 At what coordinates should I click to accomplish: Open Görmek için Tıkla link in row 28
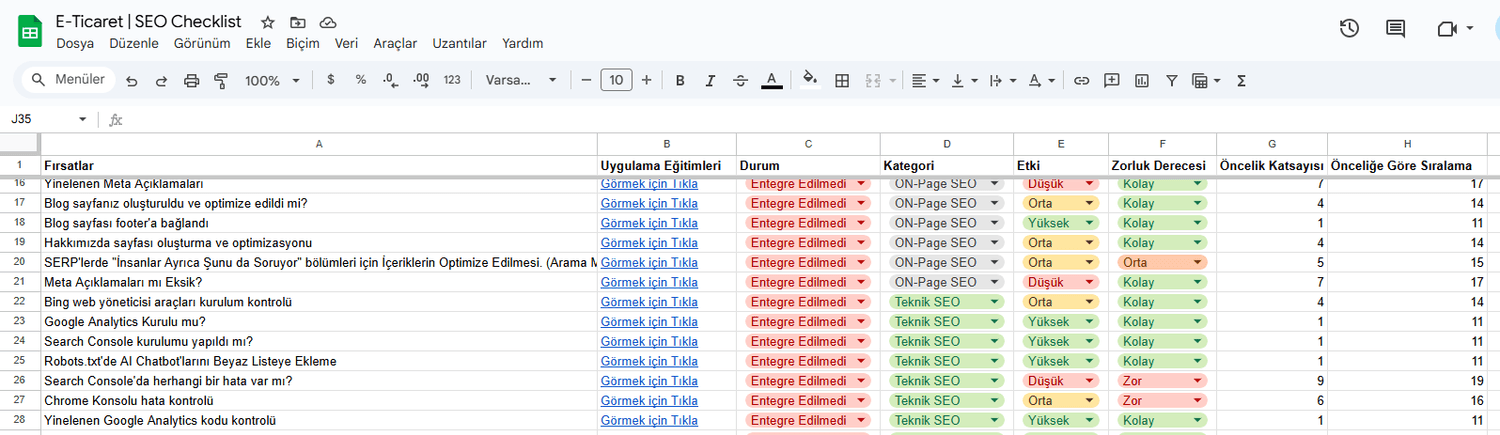649,421
